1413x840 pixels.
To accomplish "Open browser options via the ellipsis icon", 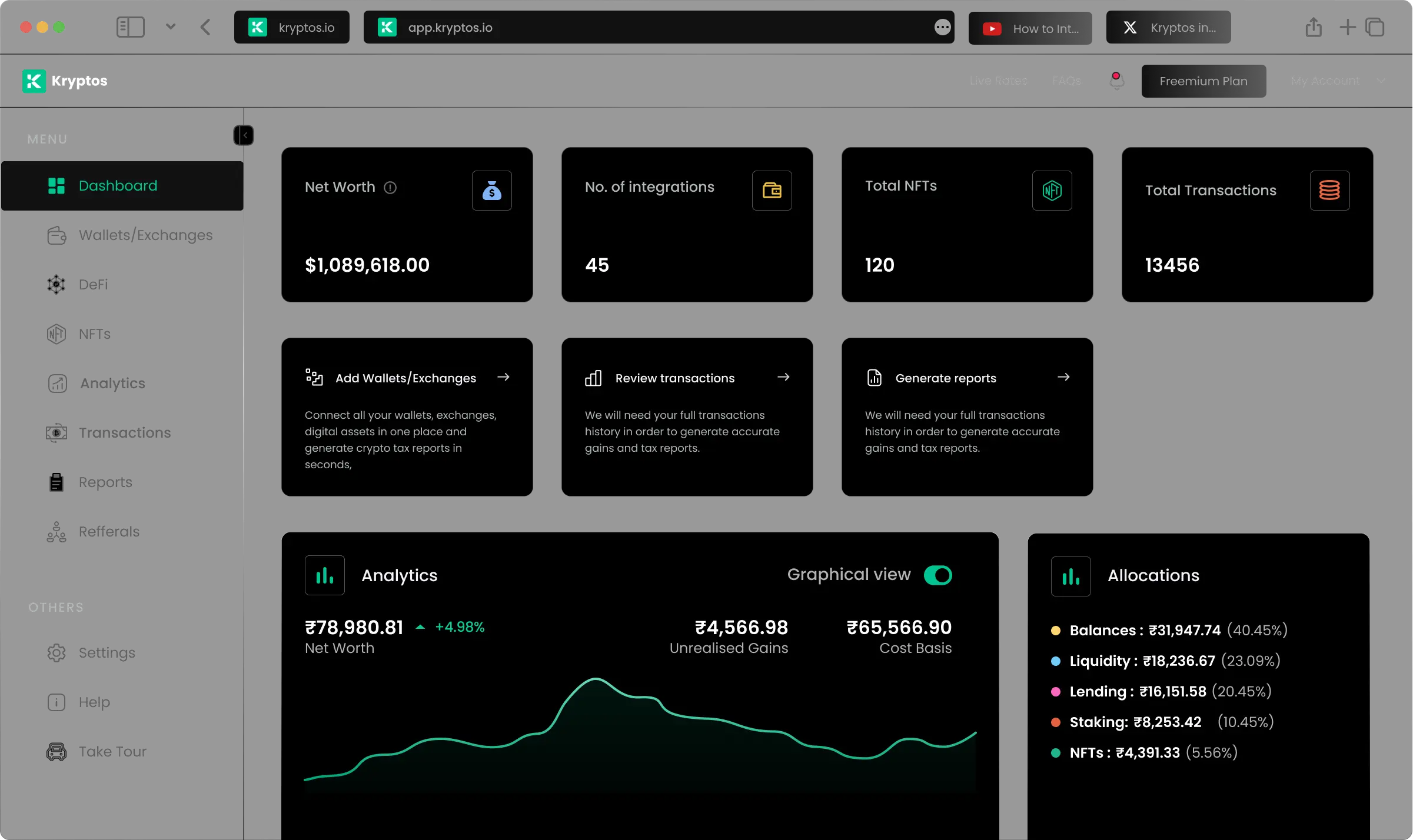I will point(942,27).
